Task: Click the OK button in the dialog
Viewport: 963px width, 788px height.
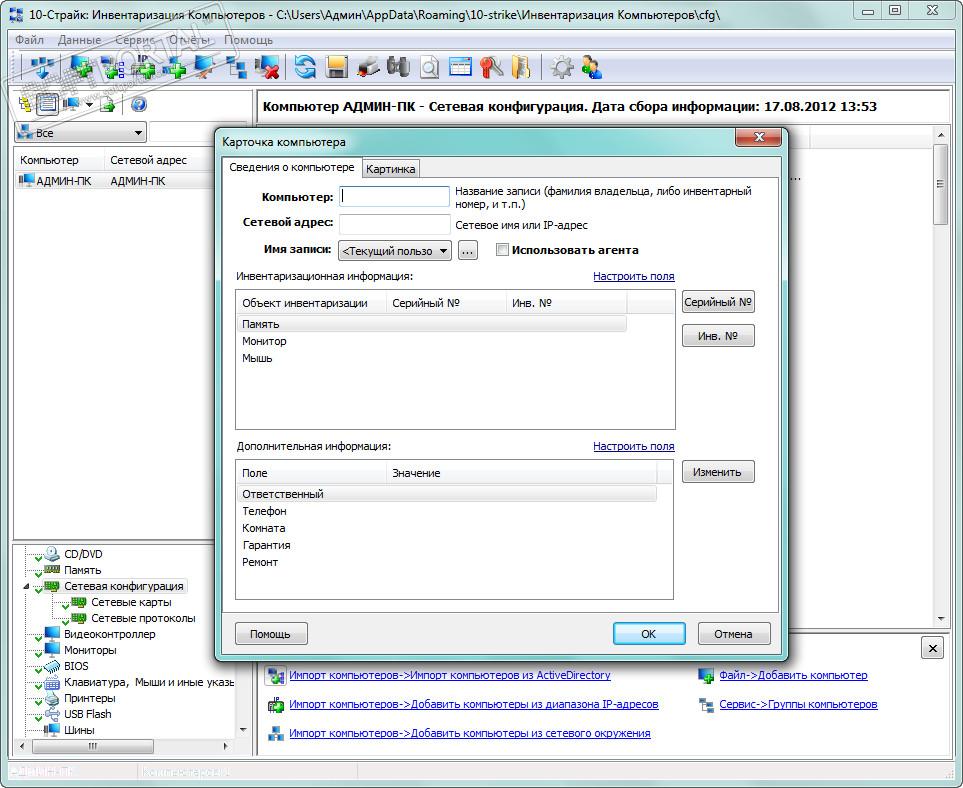Action: [x=649, y=634]
